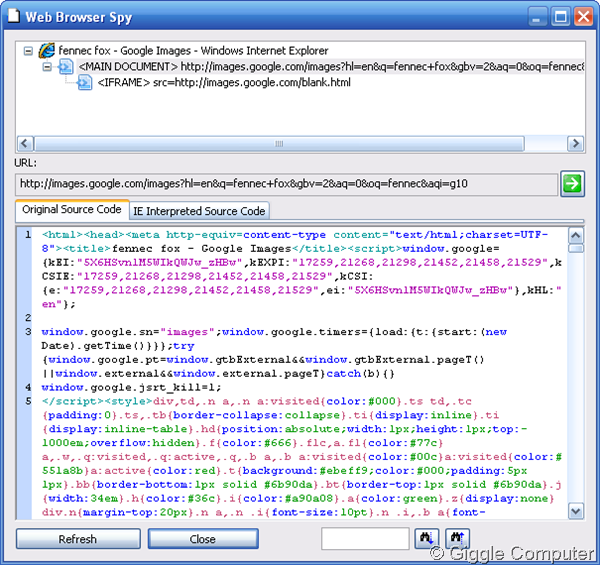The height and width of the screenshot is (565, 600).
Task: Click source line number 5
Action: pos(28,401)
